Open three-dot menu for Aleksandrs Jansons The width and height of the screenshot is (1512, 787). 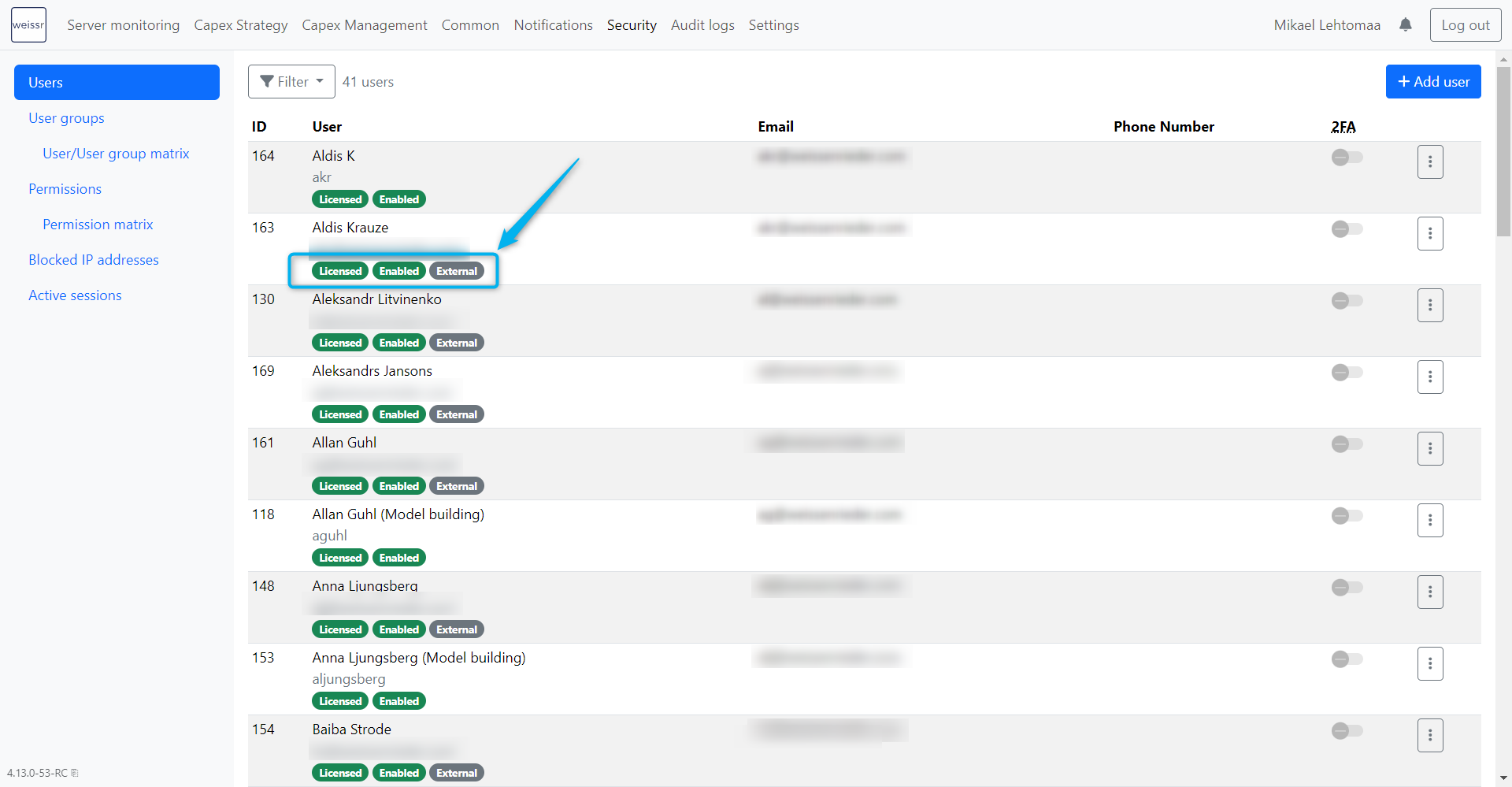point(1430,377)
